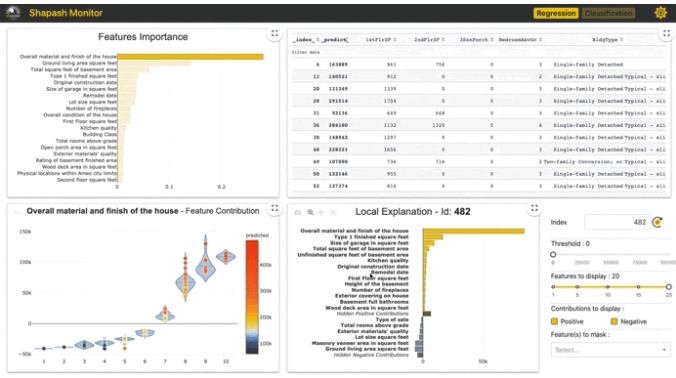Click the reset axes icon in Local Explanation toolbar
The width and height of the screenshot is (676, 378).
coord(333,212)
